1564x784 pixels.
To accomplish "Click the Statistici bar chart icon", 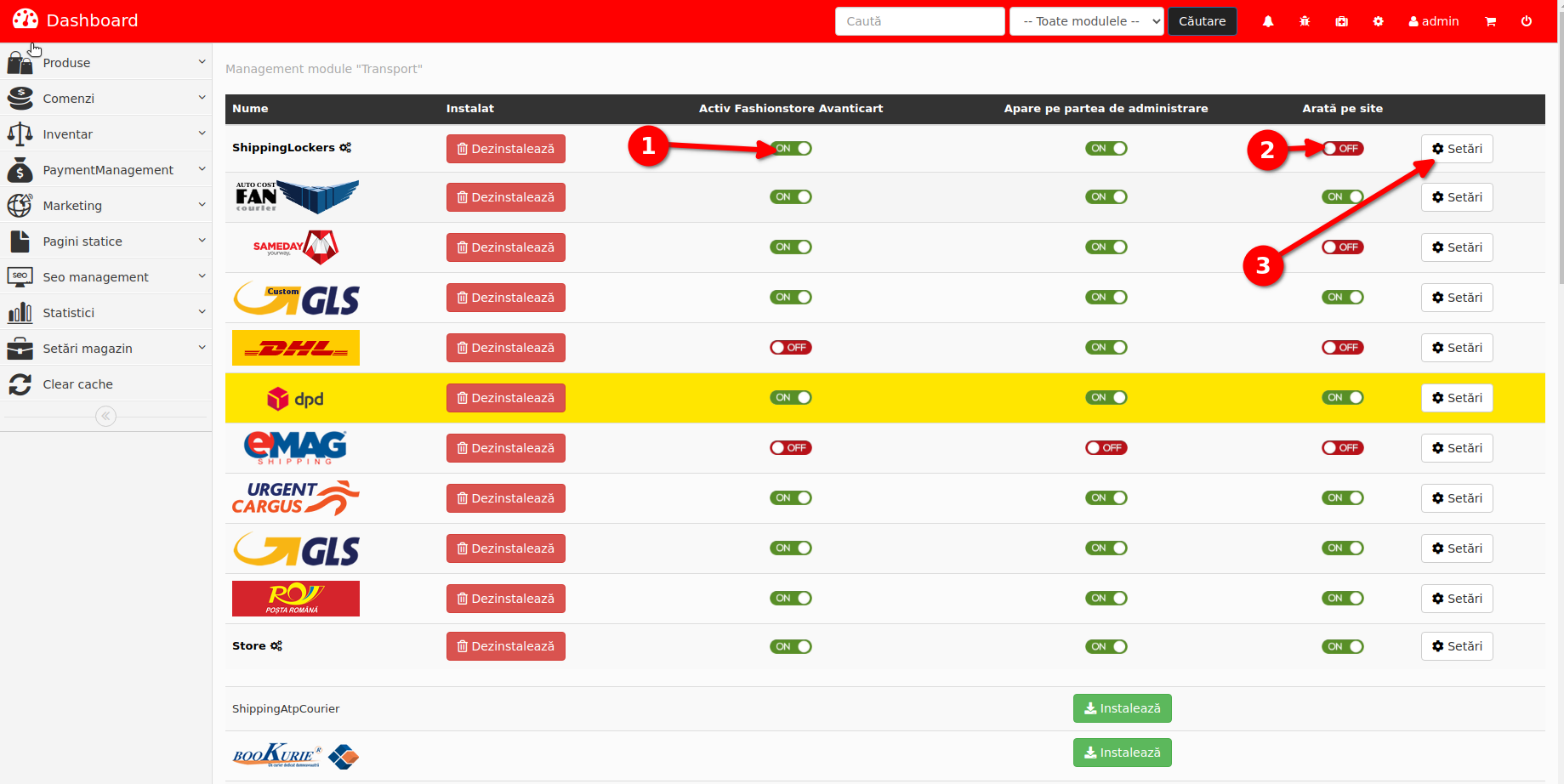I will (x=20, y=312).
